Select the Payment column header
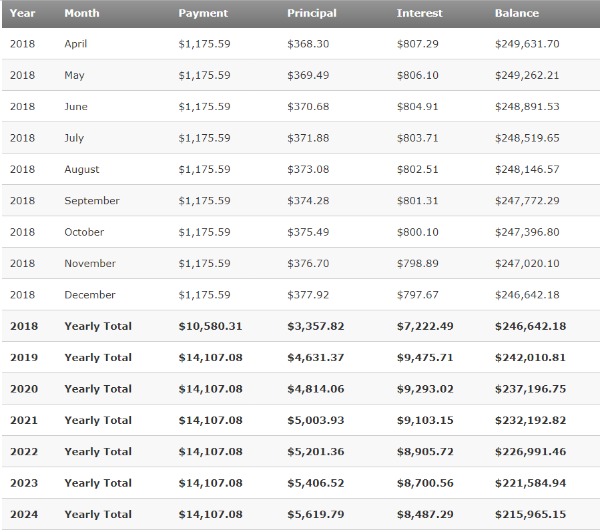This screenshot has width=600, height=532. 203,13
